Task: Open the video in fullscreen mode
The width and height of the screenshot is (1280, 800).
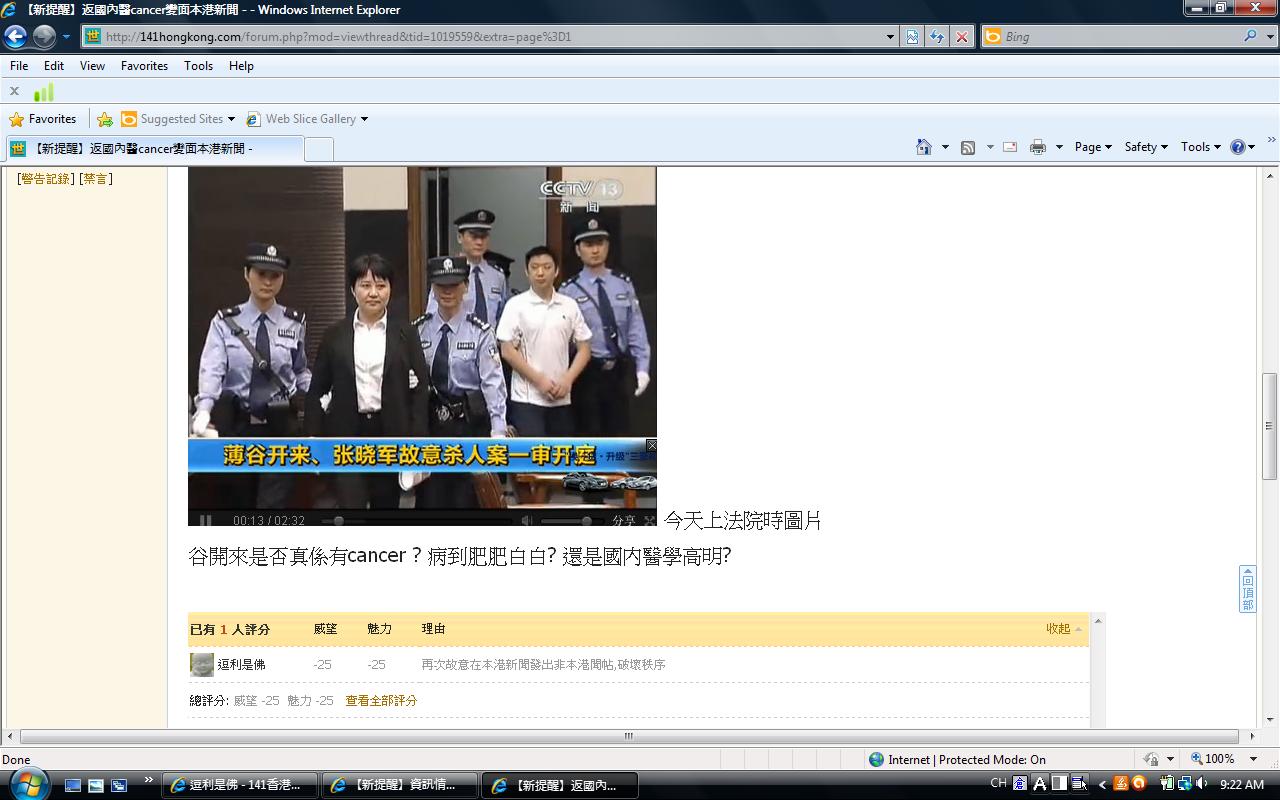Action: click(651, 520)
